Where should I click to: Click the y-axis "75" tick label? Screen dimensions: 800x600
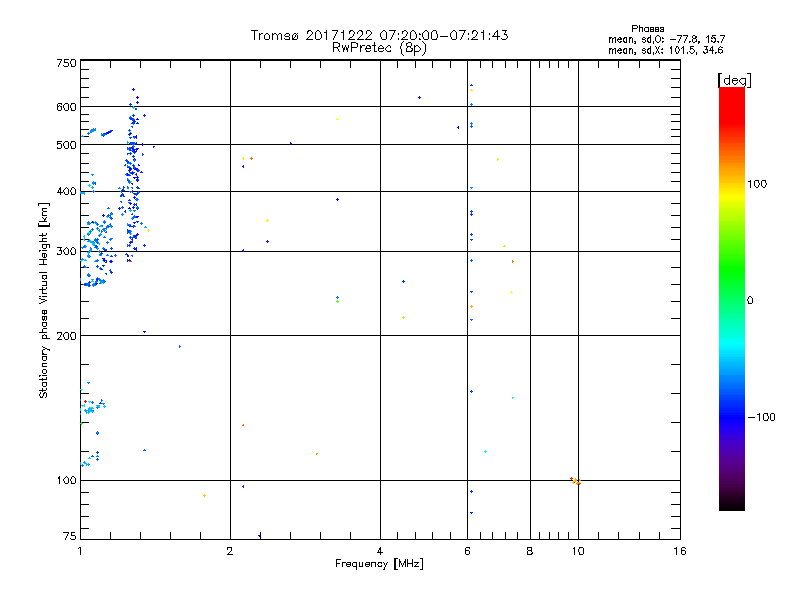click(70, 536)
